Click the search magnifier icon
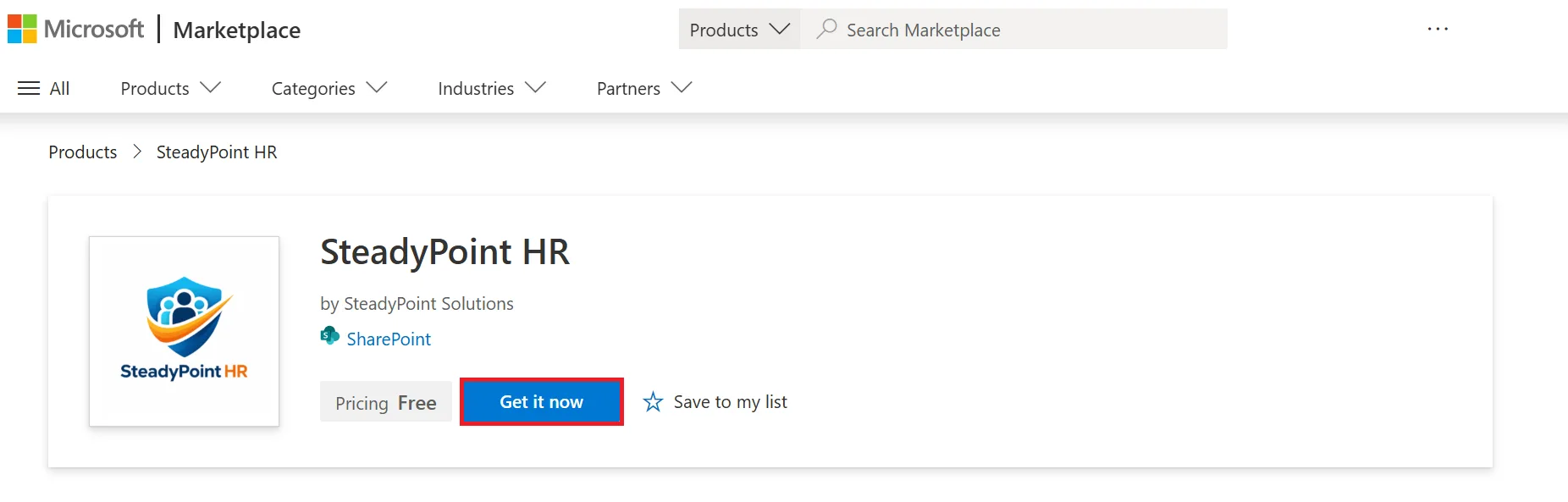1568x502 pixels. point(826,29)
